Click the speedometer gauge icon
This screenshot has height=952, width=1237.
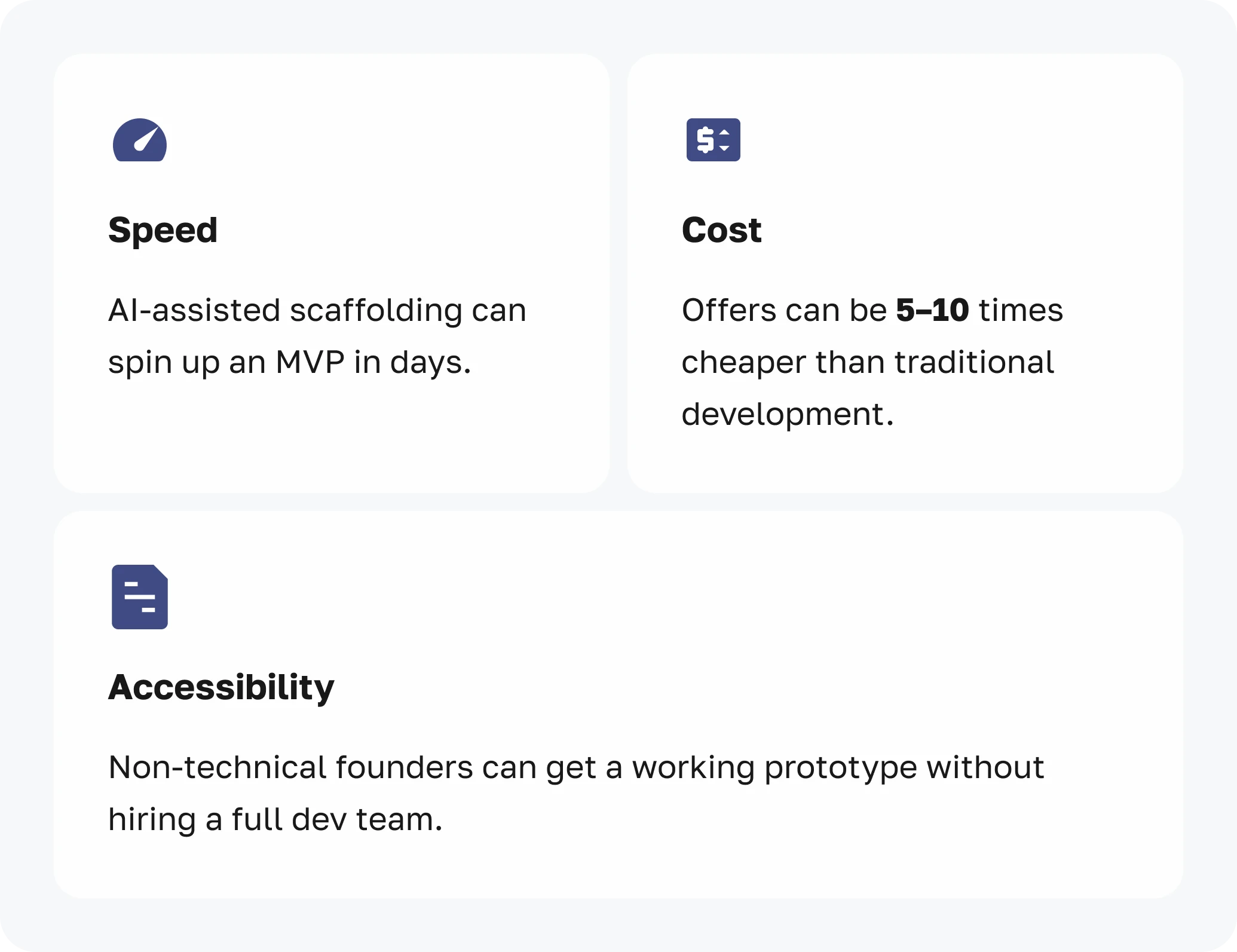(140, 140)
